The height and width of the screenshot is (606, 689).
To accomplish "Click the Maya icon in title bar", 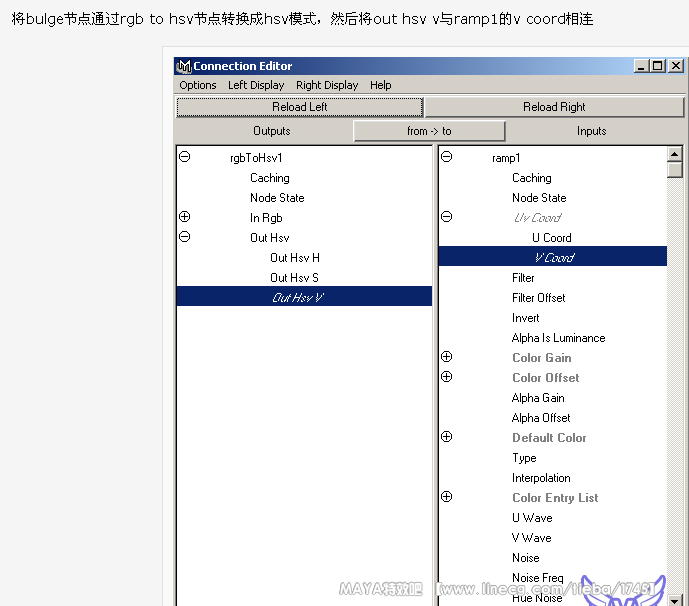I will (183, 66).
